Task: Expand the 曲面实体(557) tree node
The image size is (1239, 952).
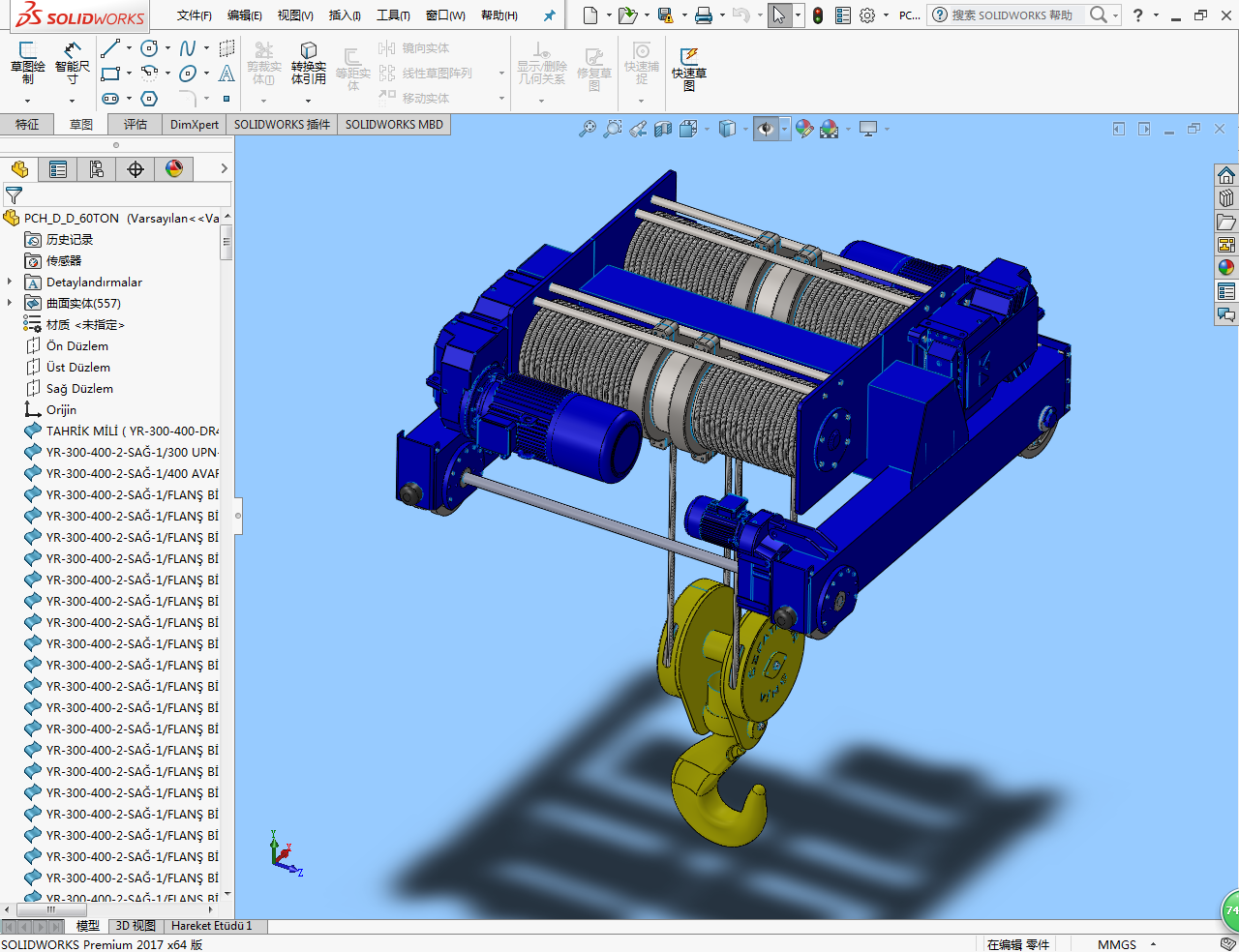Action: [x=10, y=304]
